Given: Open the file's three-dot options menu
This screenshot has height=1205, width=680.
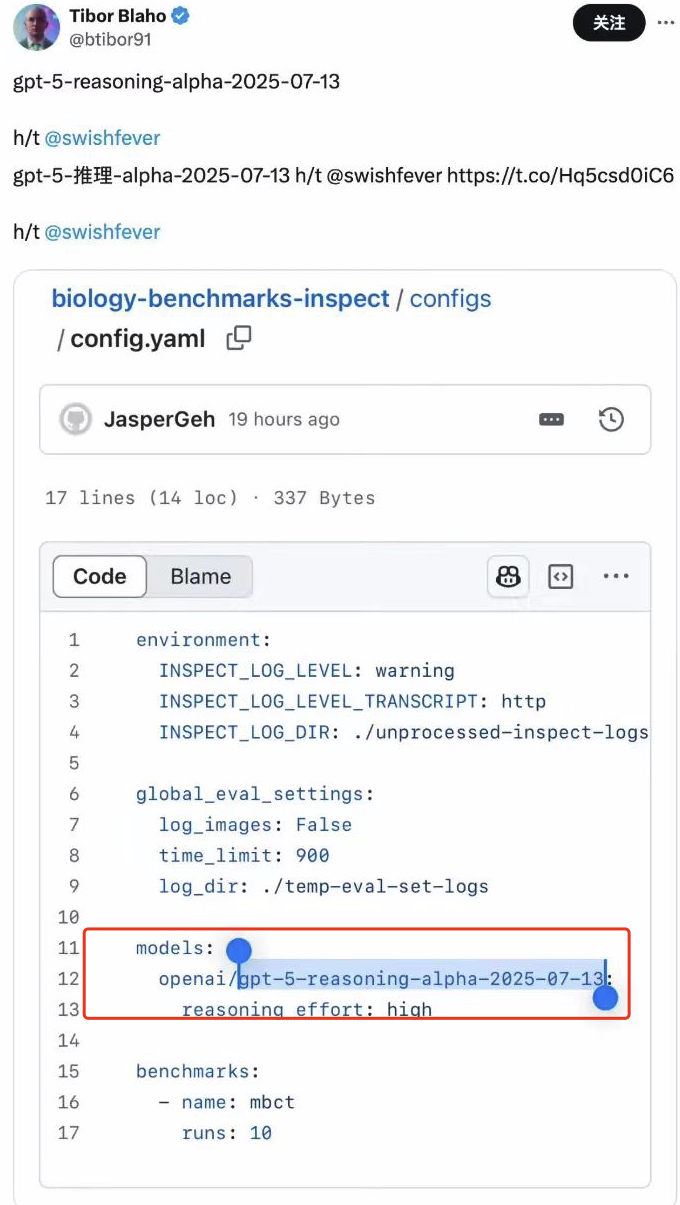Looking at the screenshot, I should [616, 576].
